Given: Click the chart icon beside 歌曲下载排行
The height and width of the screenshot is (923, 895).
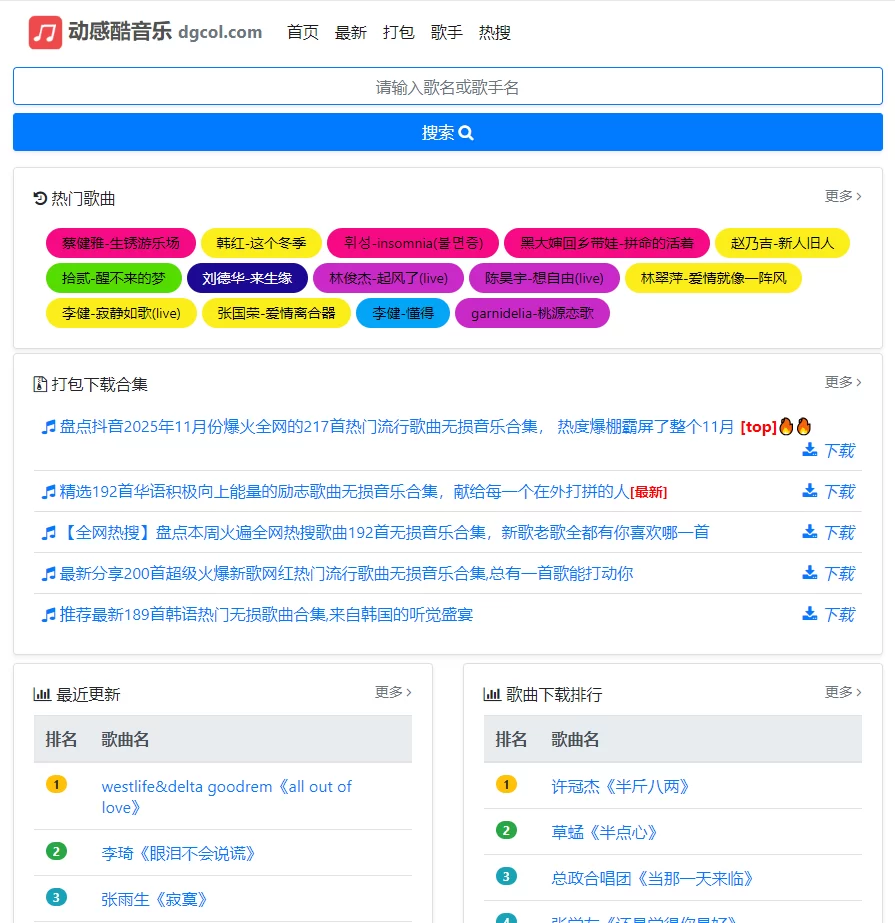Looking at the screenshot, I should point(491,691).
